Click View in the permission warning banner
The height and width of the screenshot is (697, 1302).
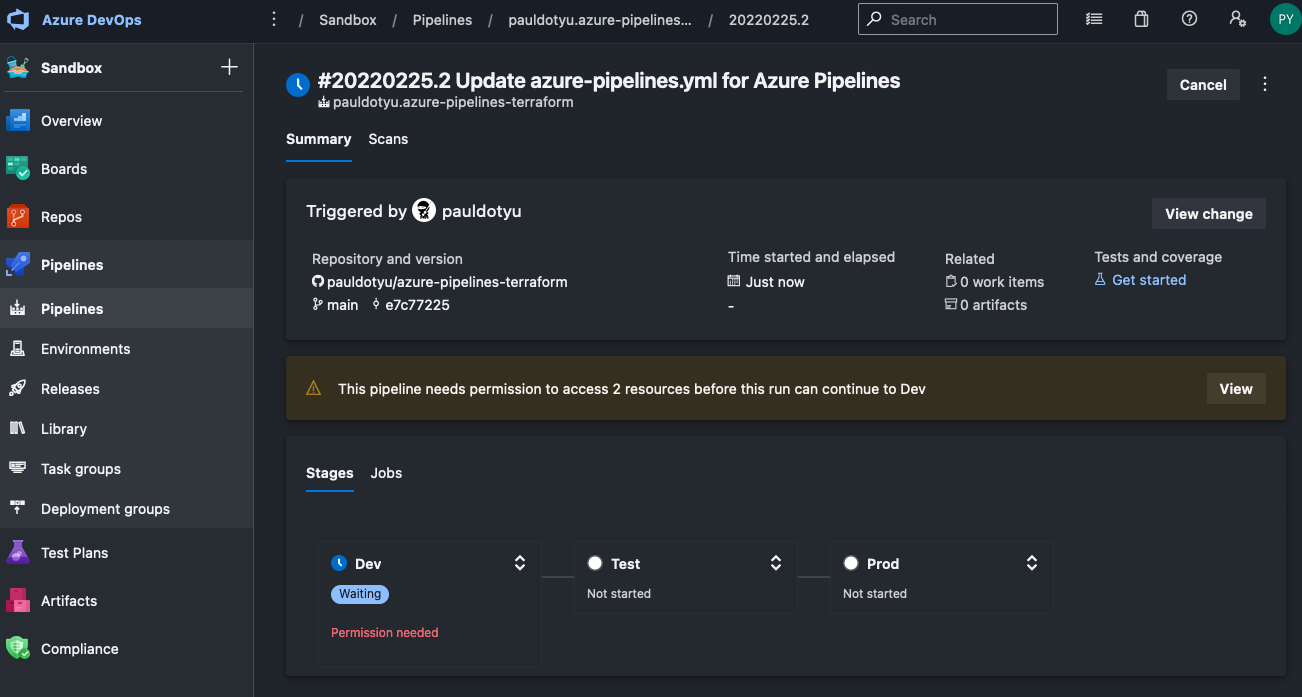click(x=1235, y=389)
